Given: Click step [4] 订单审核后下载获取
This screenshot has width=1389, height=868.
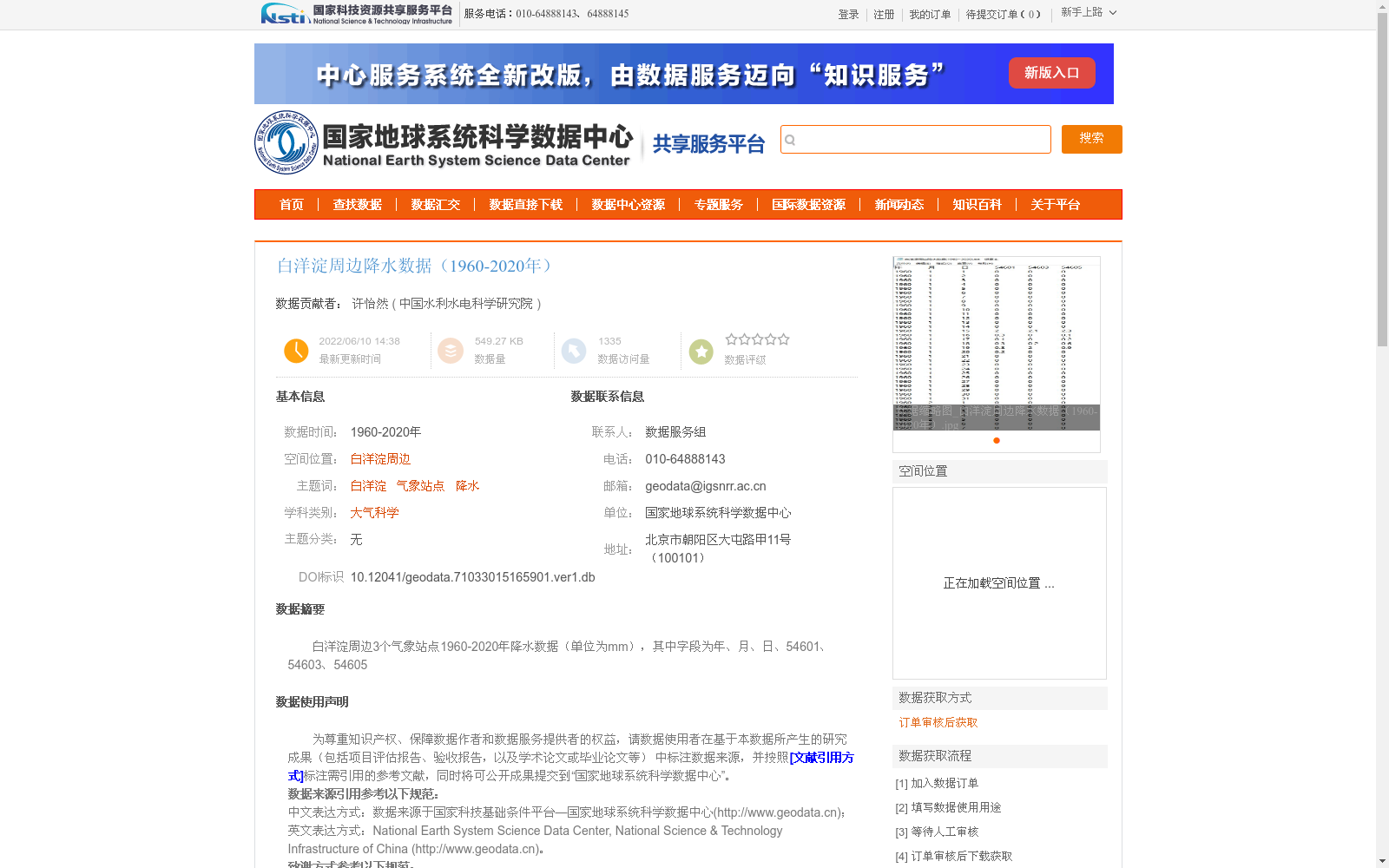Looking at the screenshot, I should (954, 856).
